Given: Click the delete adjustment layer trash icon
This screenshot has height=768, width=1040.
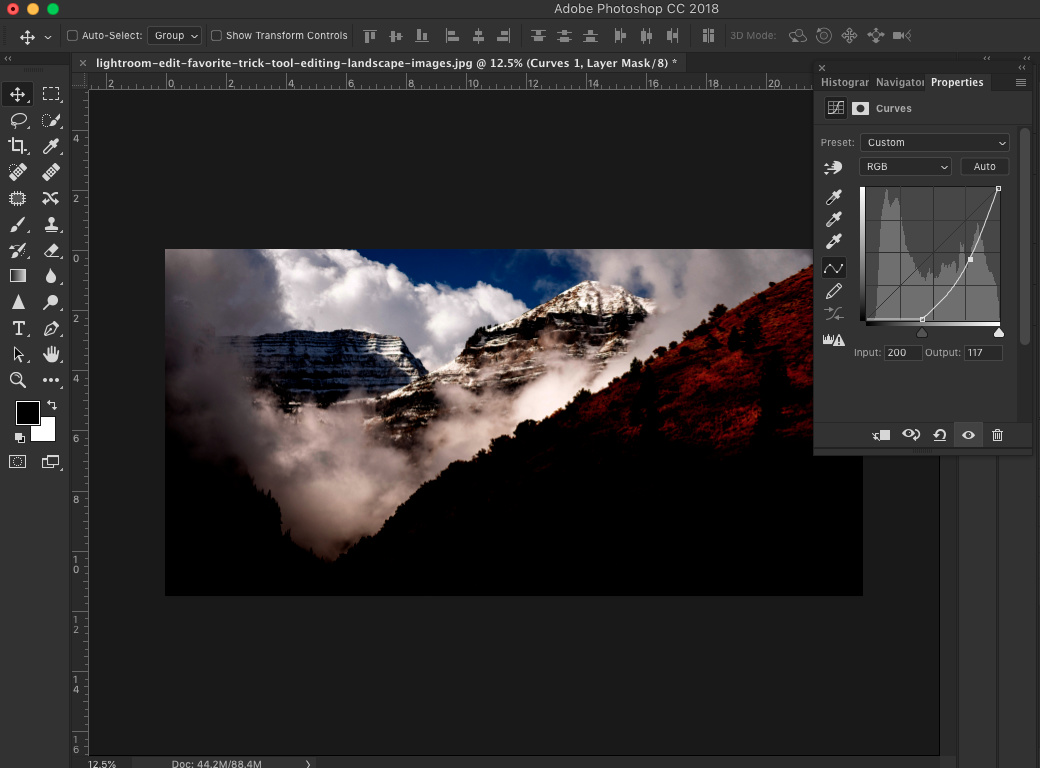Looking at the screenshot, I should point(997,435).
